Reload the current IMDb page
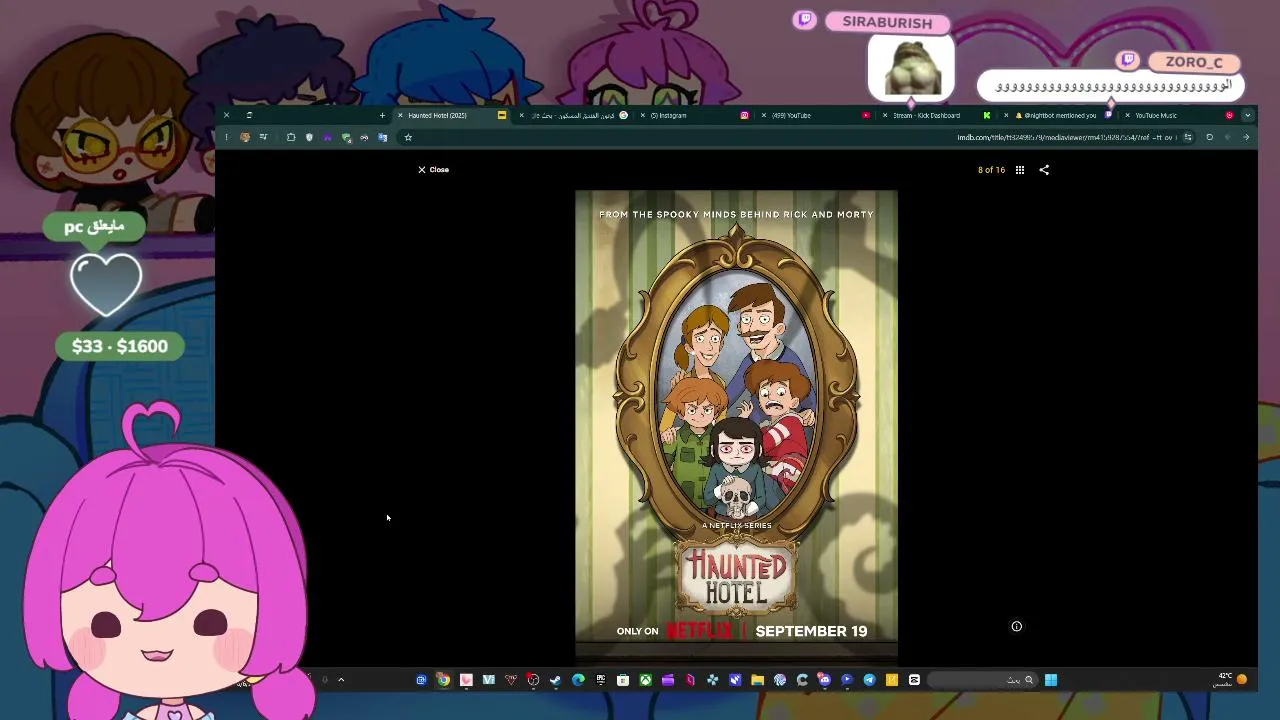 pos(1209,137)
